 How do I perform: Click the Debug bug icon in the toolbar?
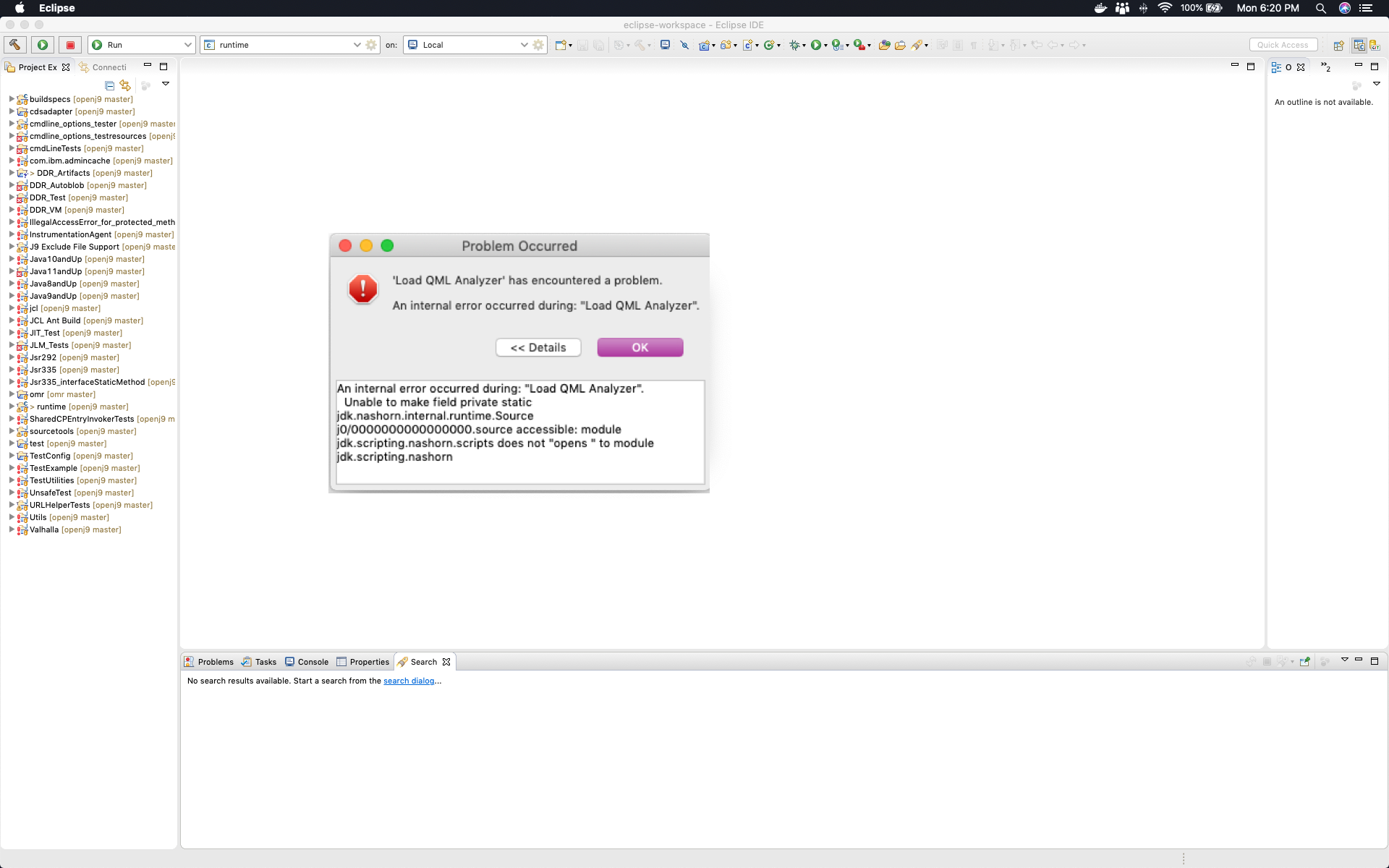pos(794,45)
